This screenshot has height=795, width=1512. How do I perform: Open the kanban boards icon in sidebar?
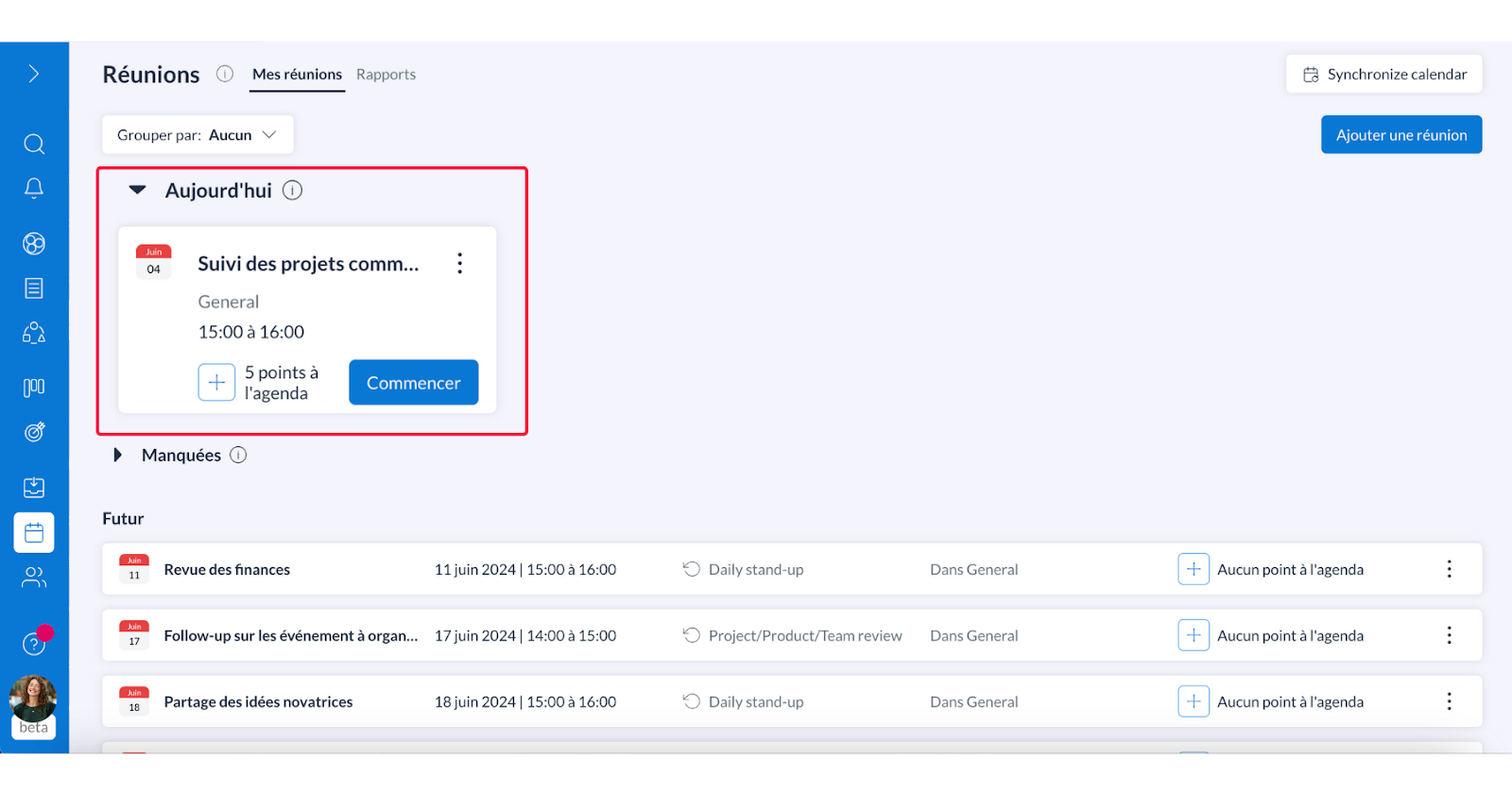click(x=34, y=387)
